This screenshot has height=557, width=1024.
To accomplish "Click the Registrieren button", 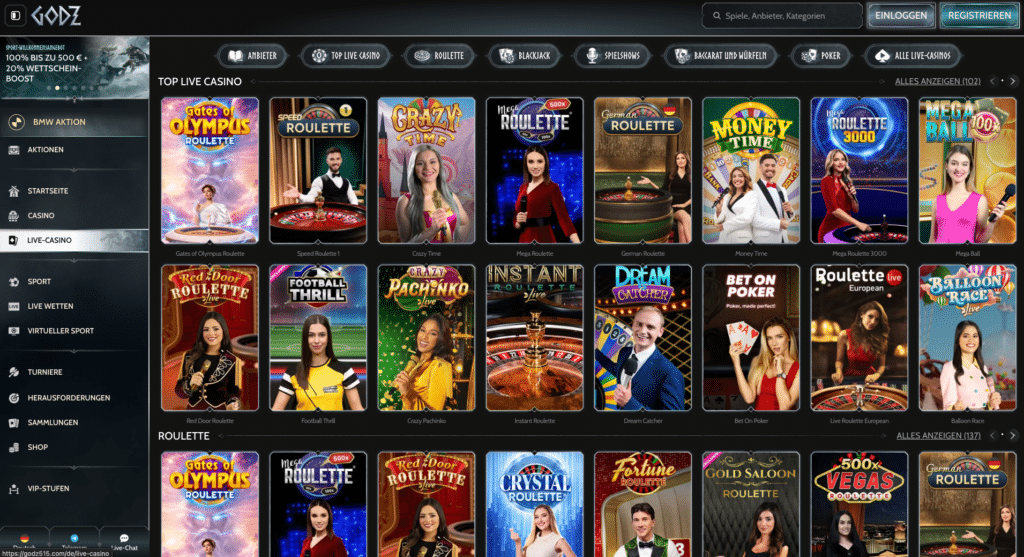I will tap(979, 16).
